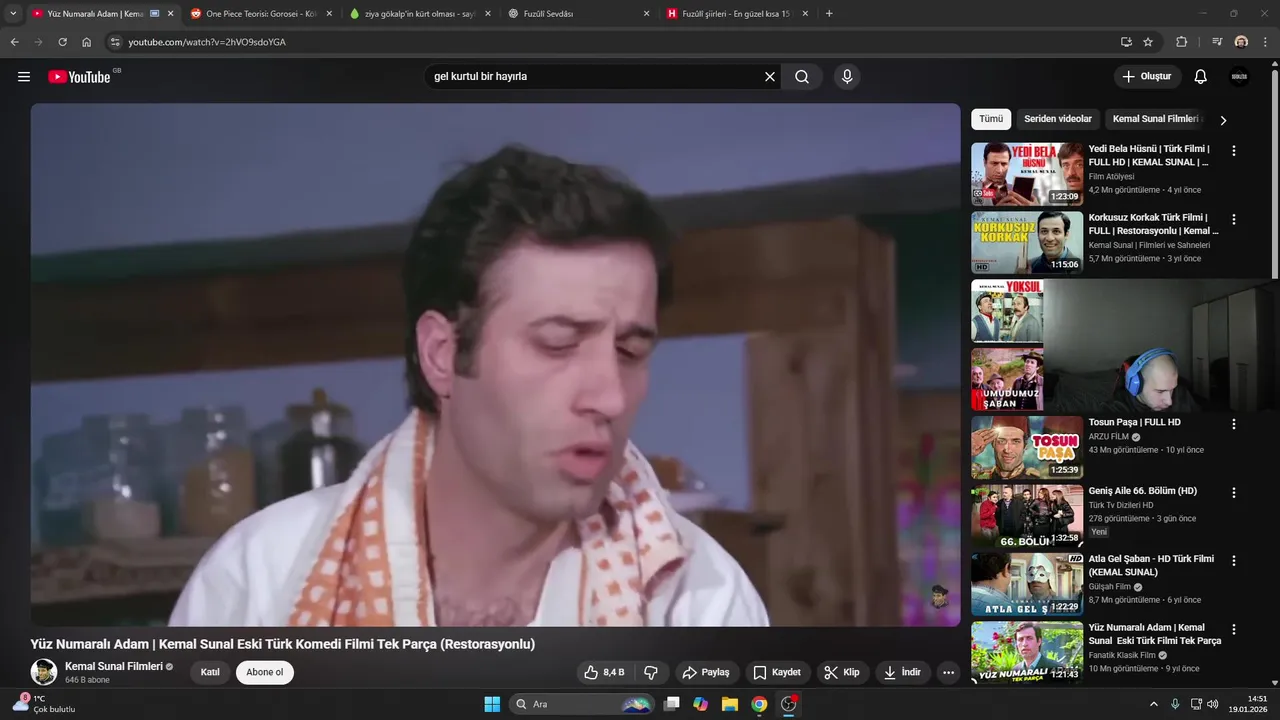Open Film Atölyesi channel link
Image resolution: width=1280 pixels, height=720 pixels.
pos(1111,177)
